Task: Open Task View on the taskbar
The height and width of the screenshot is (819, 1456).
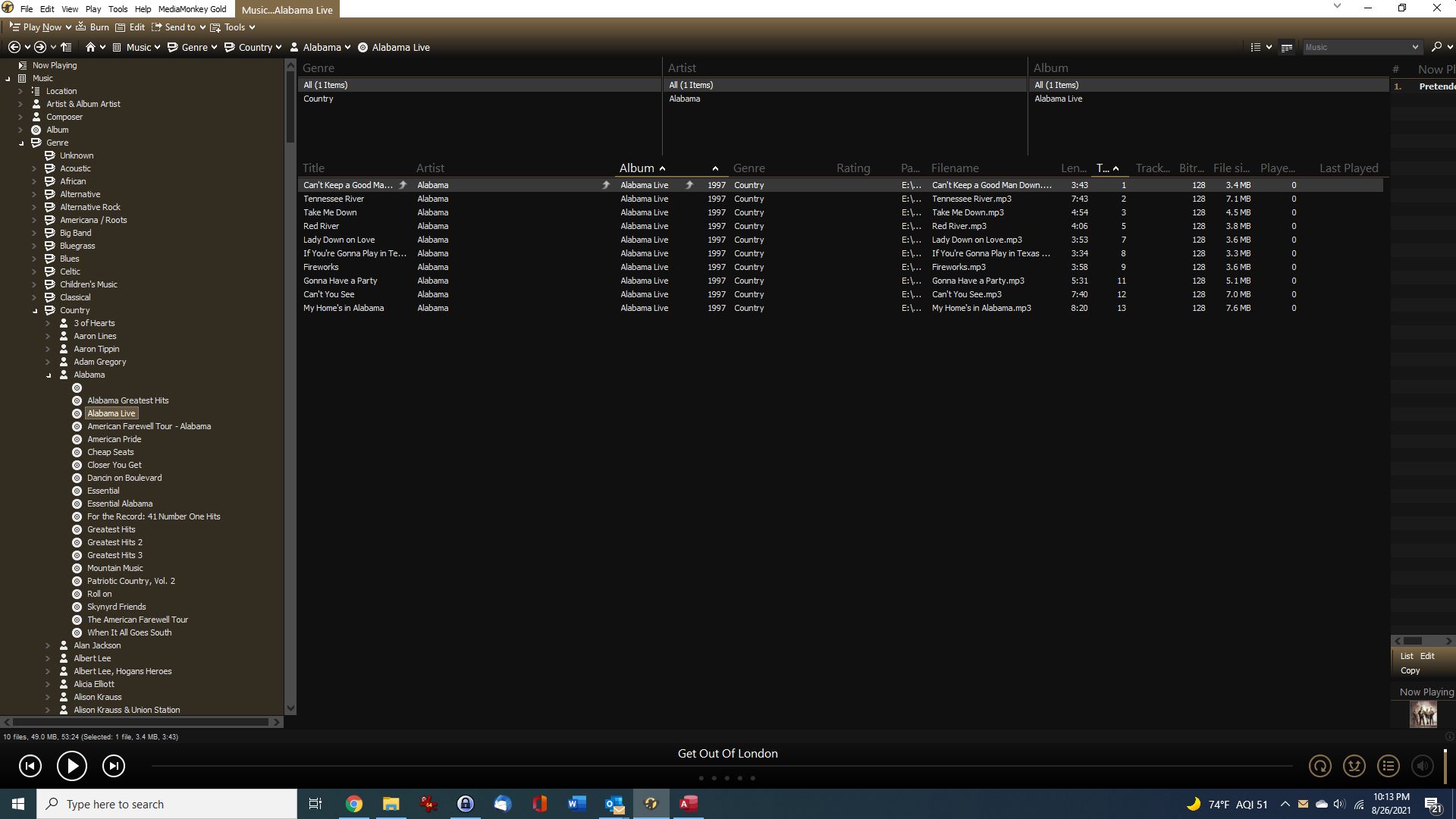Action: [x=315, y=804]
